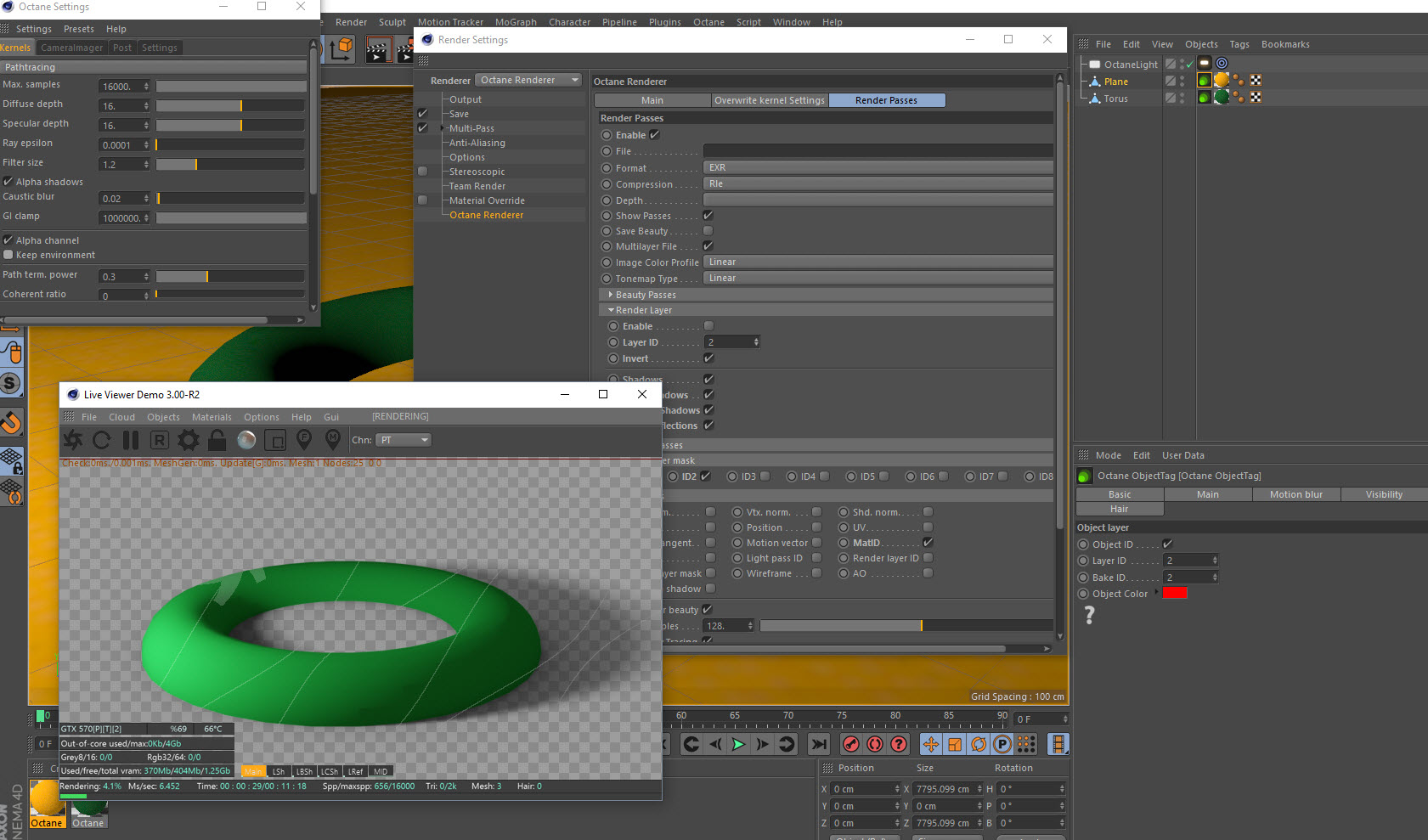Open the Image Color Profile dropdown

(x=878, y=262)
